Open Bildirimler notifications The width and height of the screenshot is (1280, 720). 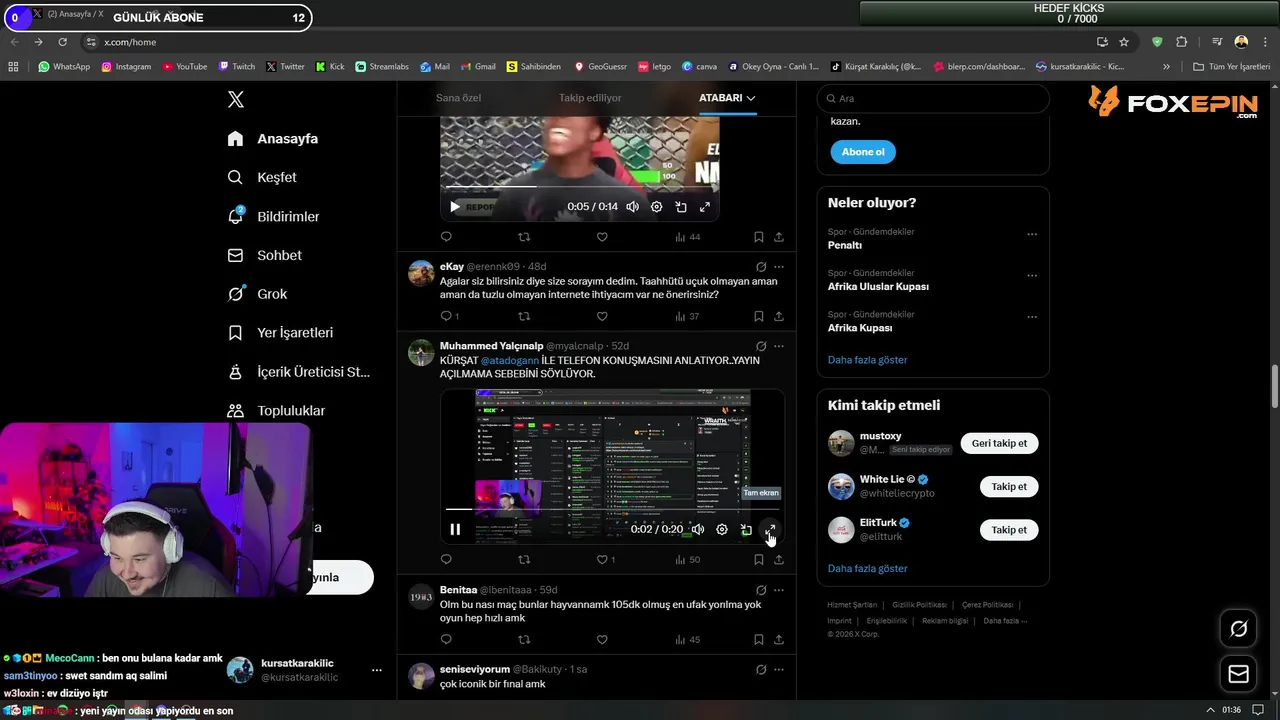[273, 216]
